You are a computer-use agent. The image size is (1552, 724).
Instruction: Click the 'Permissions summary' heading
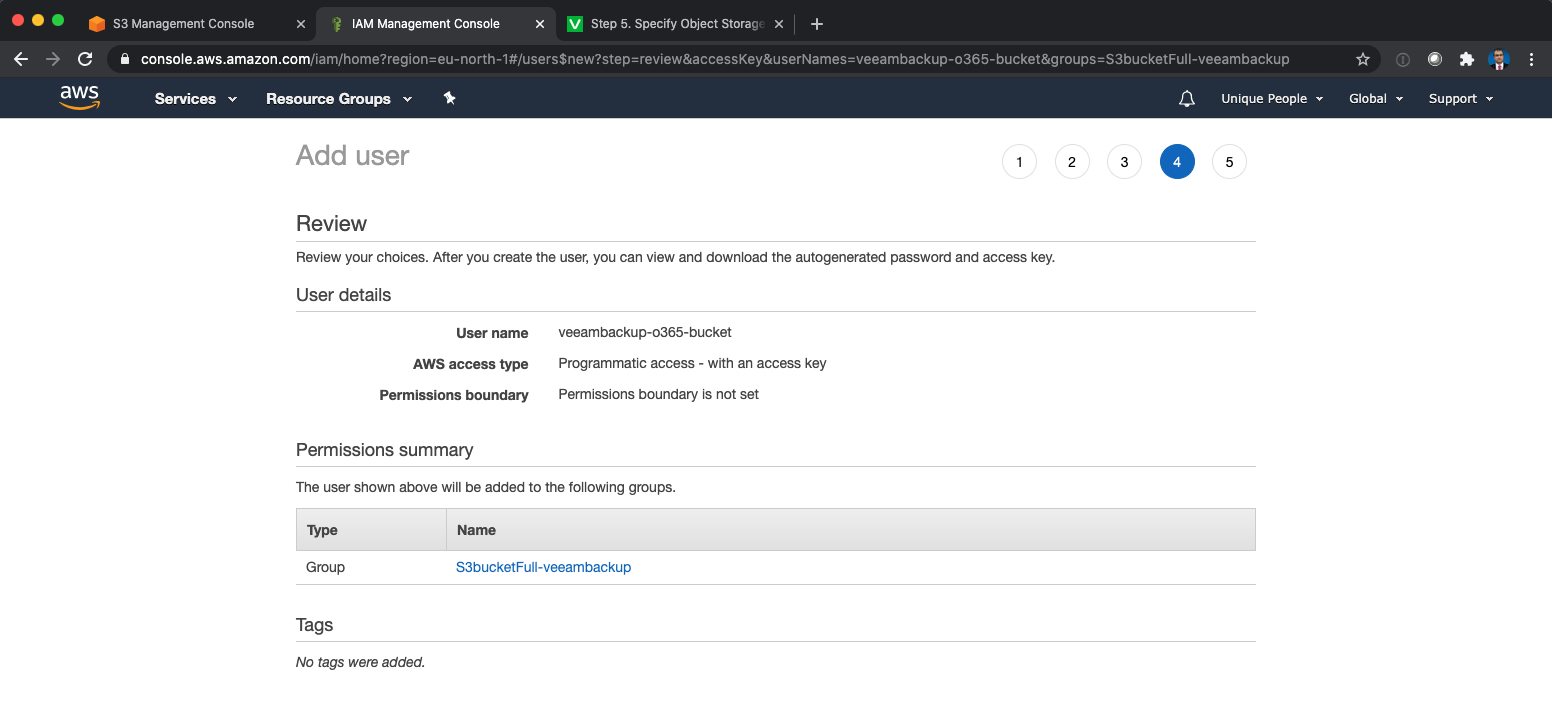point(384,450)
